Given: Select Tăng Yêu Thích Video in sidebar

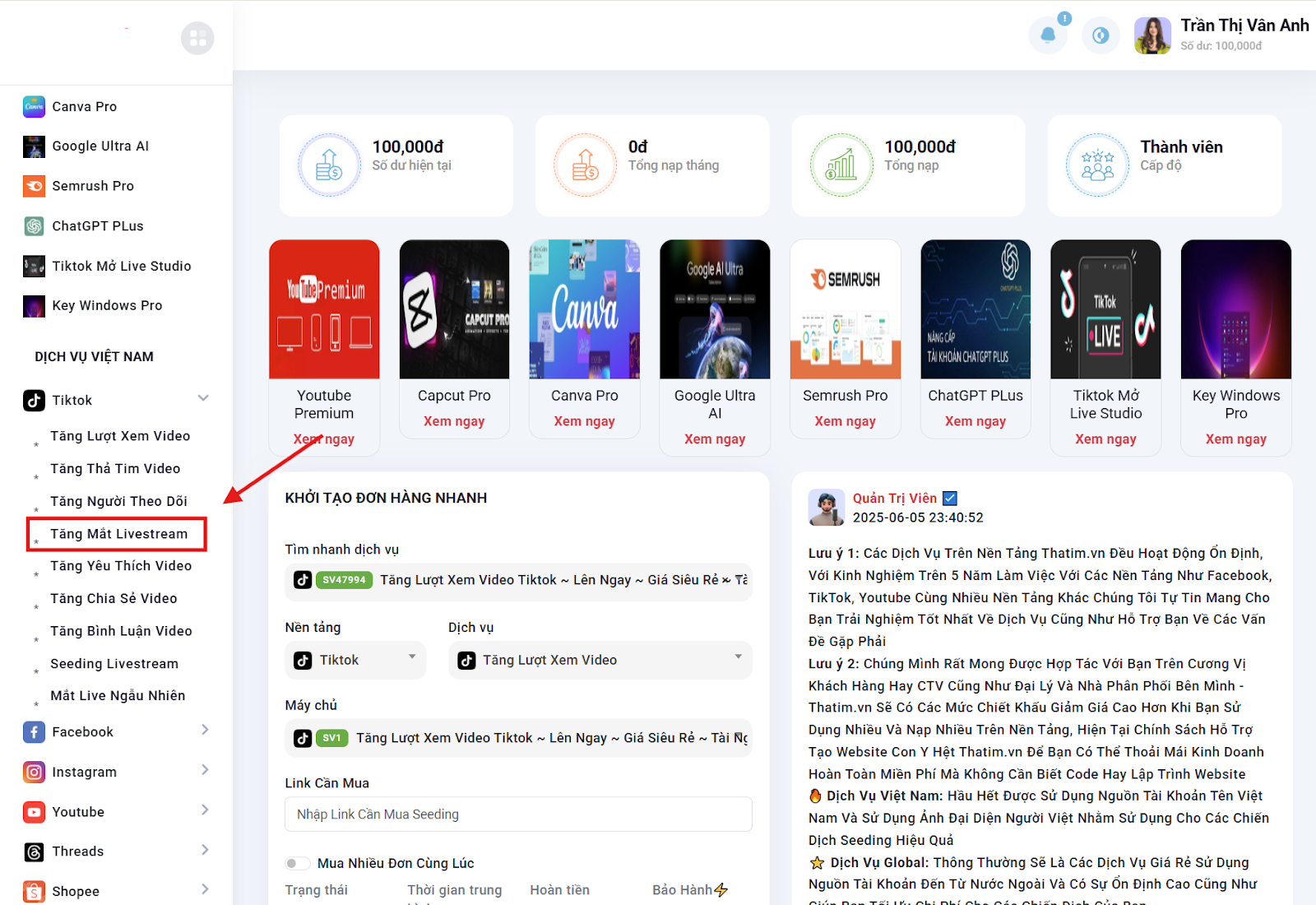Looking at the screenshot, I should click(121, 566).
